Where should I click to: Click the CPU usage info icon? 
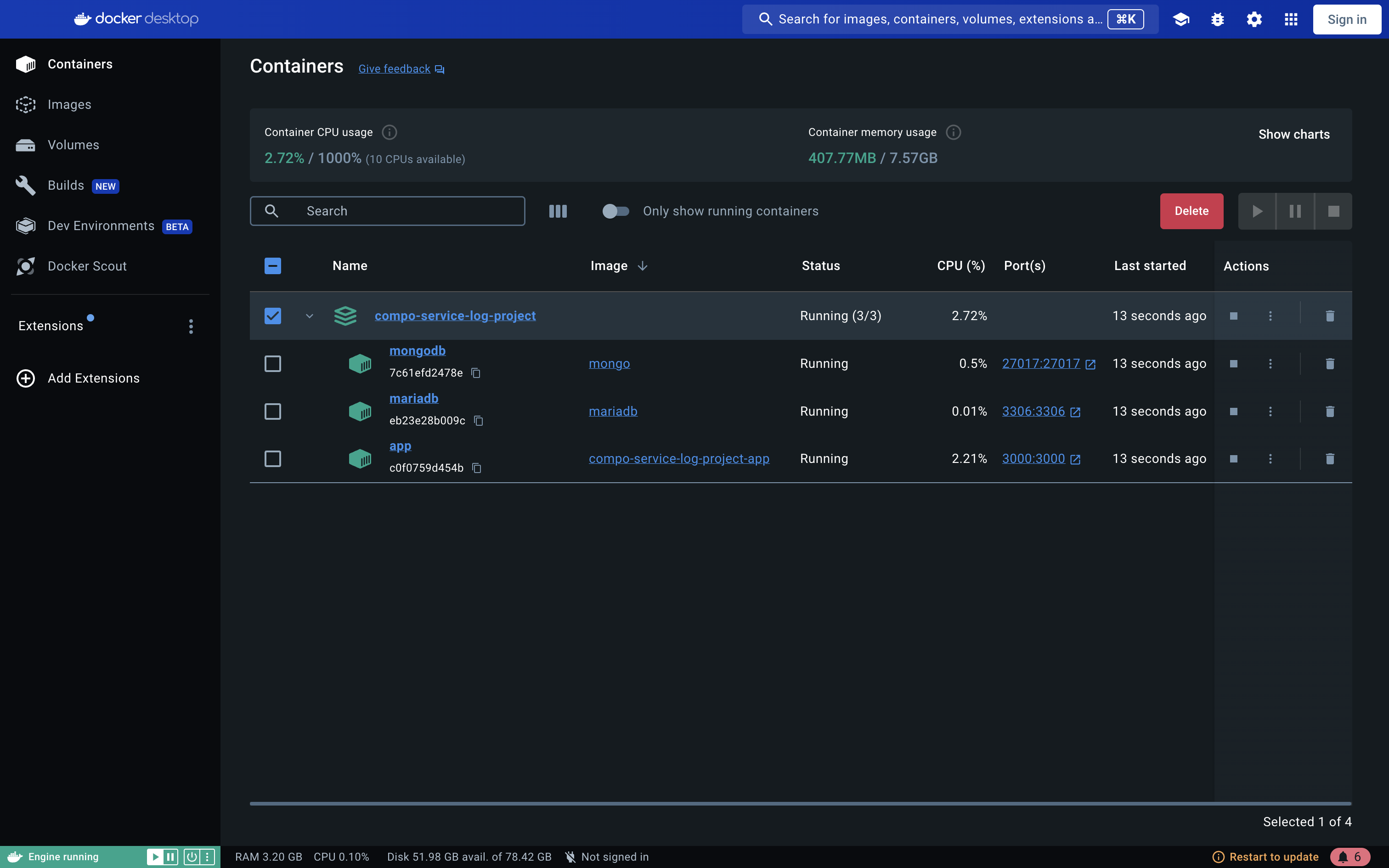click(x=389, y=133)
